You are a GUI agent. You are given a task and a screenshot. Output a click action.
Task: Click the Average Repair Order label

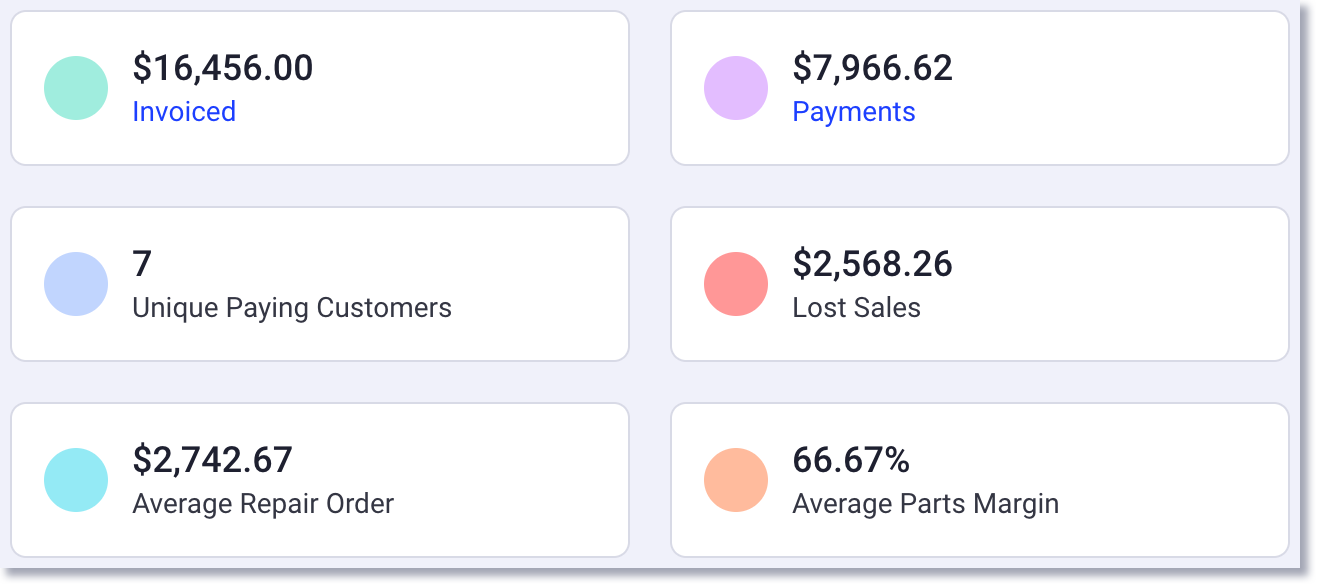[263, 503]
